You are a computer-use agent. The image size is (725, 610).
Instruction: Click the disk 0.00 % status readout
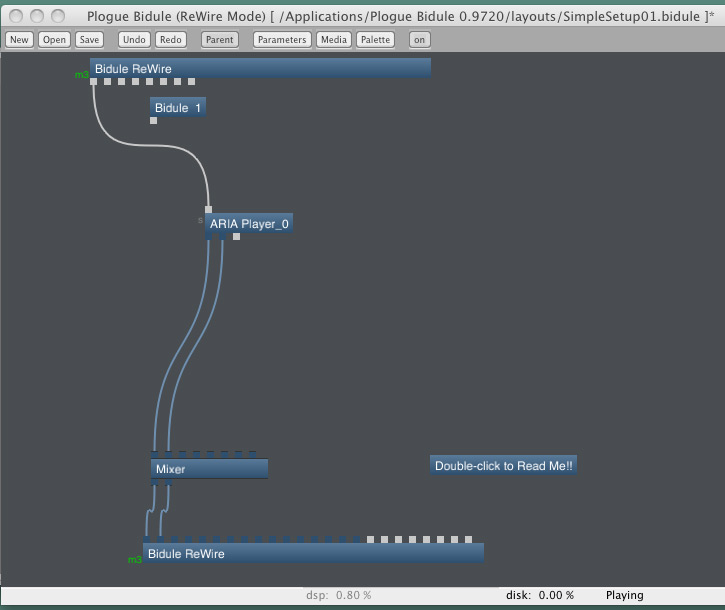[x=540, y=595]
